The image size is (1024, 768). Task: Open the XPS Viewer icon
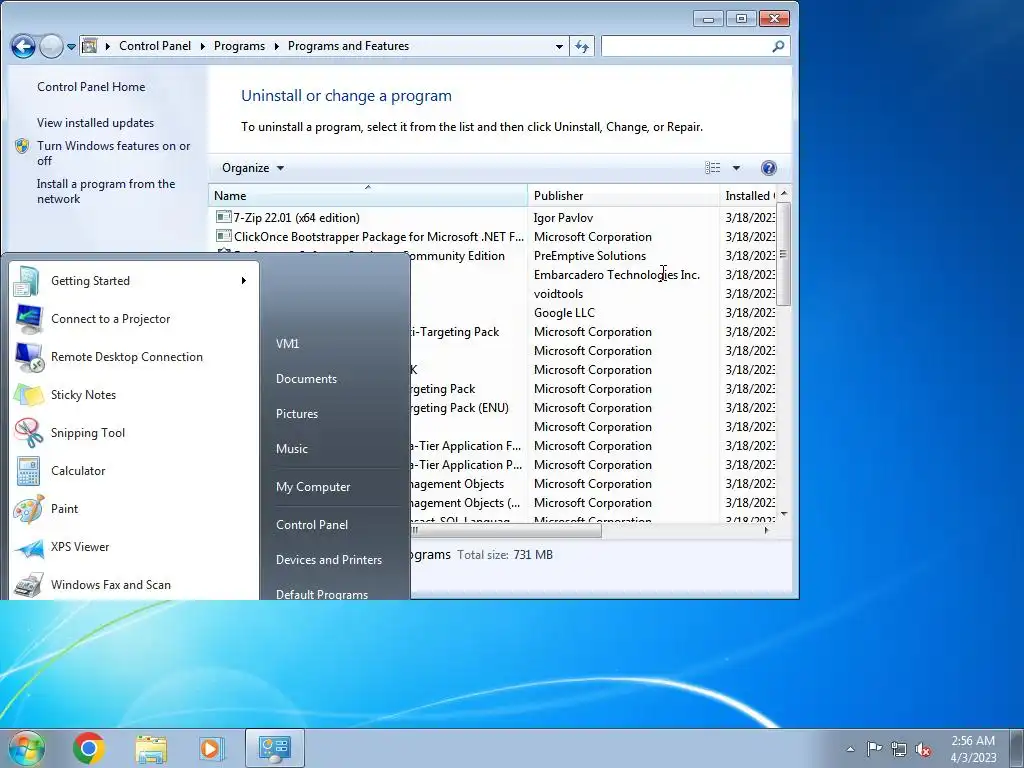click(28, 547)
